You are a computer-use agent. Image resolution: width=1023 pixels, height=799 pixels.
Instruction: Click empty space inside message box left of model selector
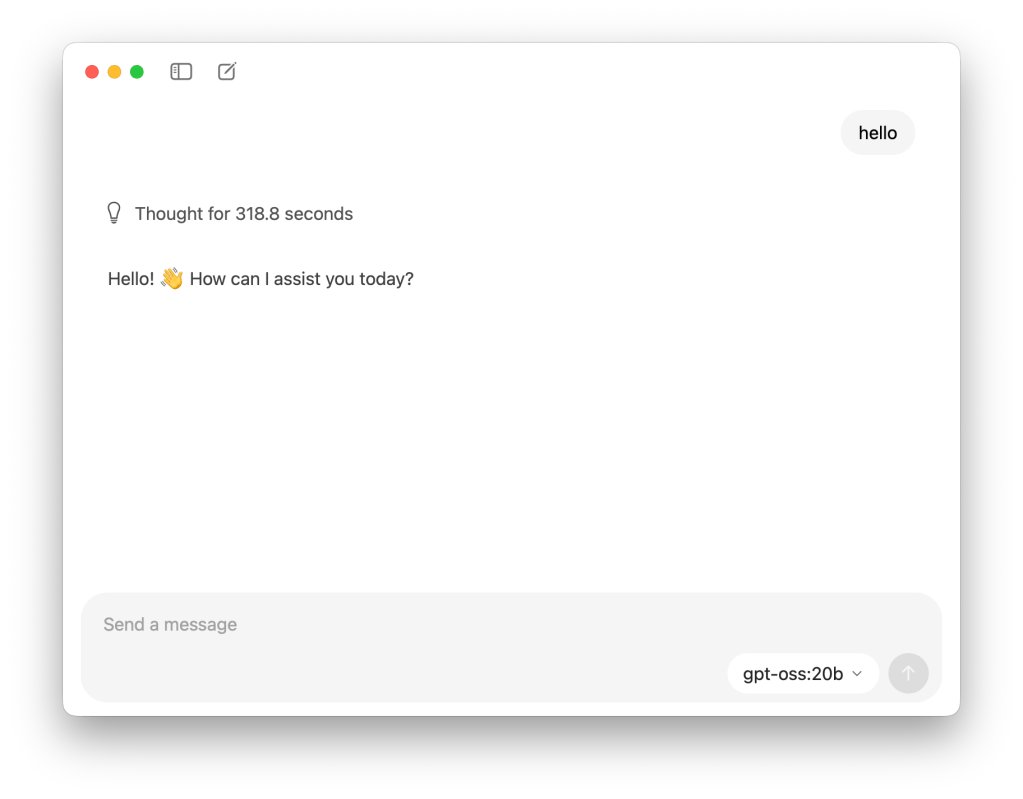(405, 673)
